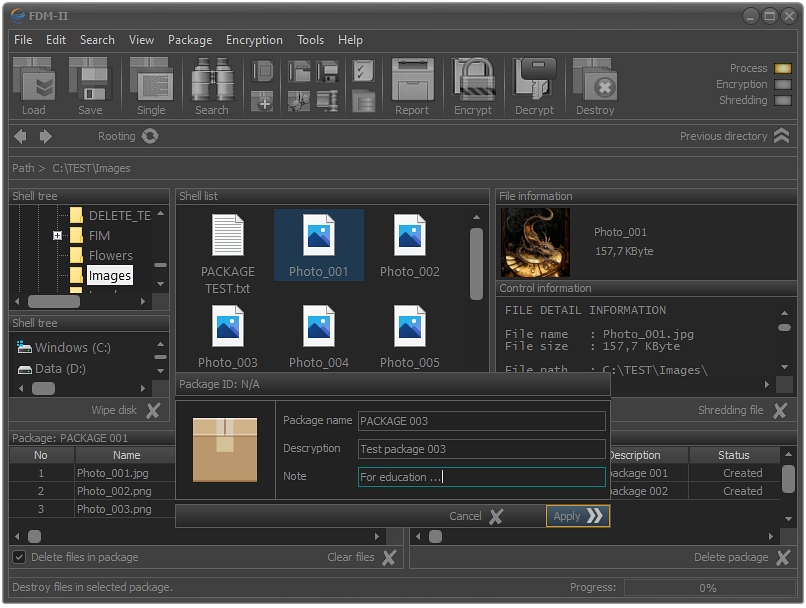Click the Wipe disk X icon
This screenshot has width=806, height=608.
(x=153, y=410)
